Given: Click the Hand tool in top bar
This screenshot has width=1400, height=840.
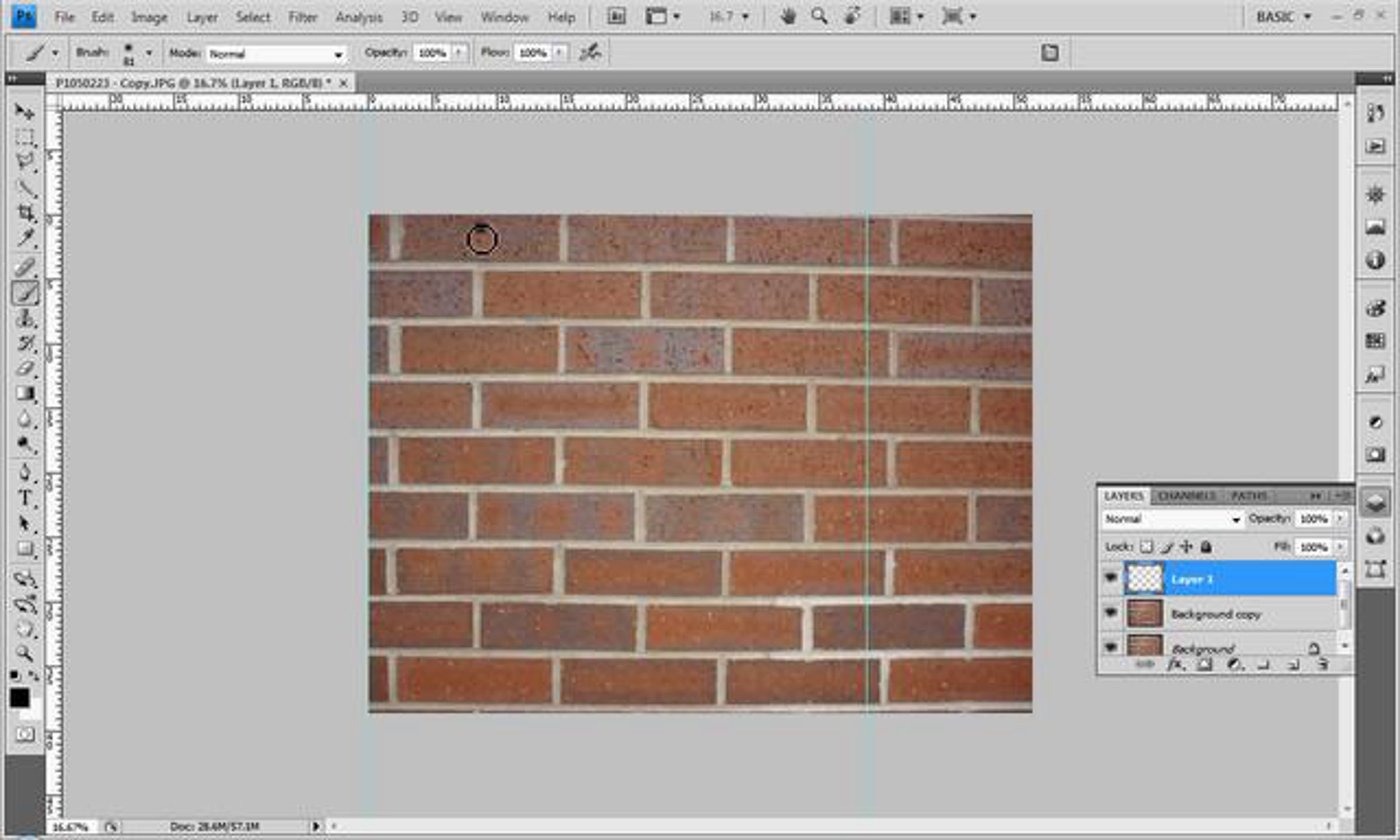Looking at the screenshot, I should 788,17.
